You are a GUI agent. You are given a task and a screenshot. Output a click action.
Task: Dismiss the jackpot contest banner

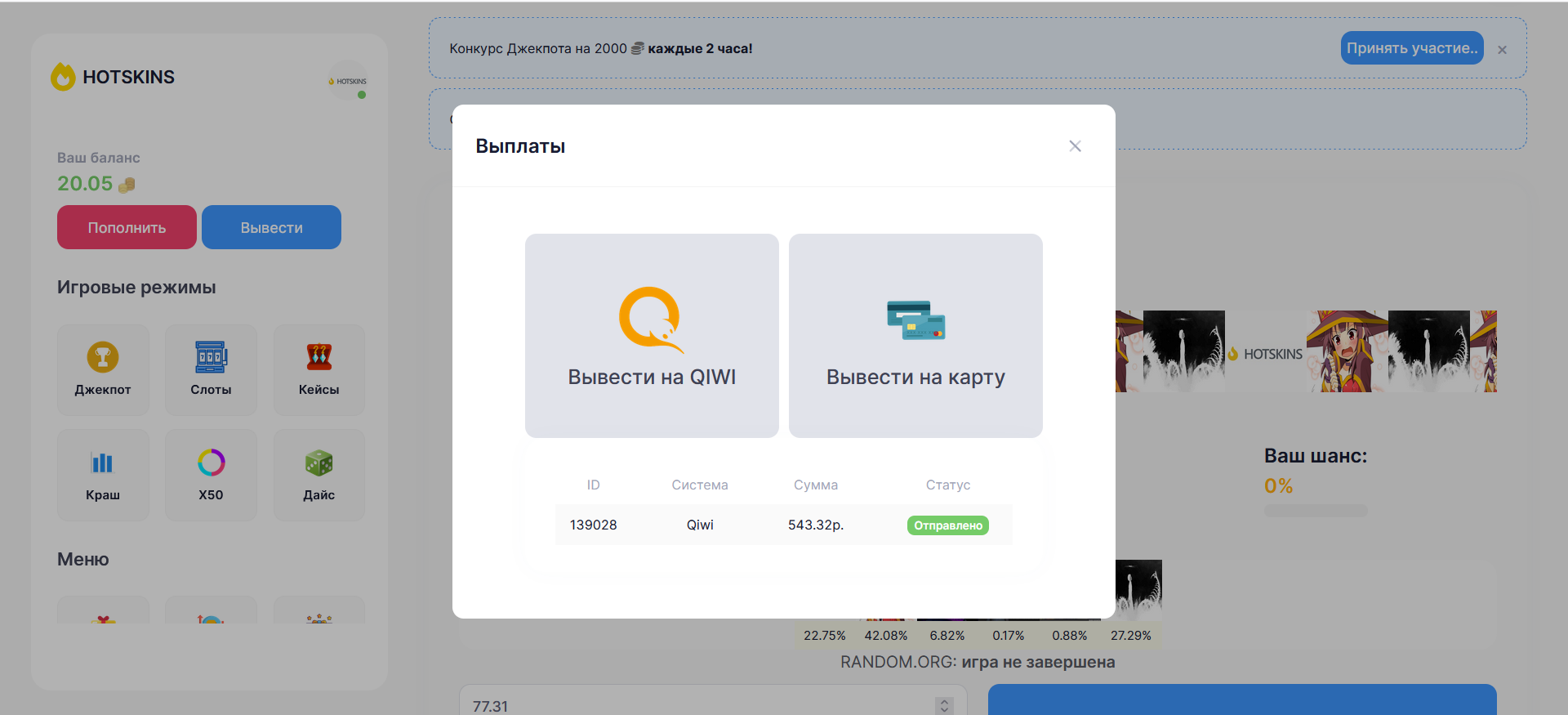click(1502, 50)
